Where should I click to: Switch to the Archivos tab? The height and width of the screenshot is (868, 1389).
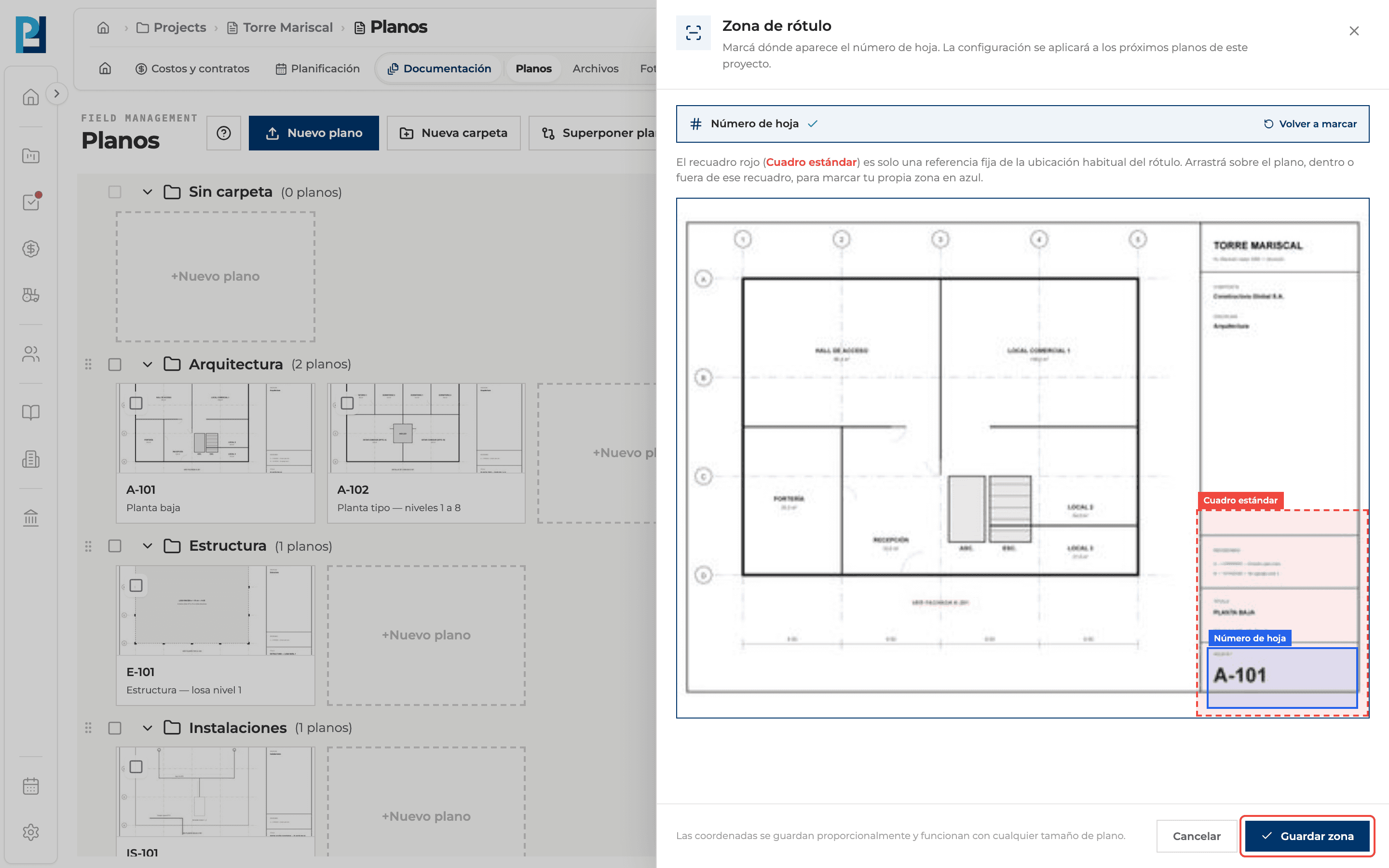pyautogui.click(x=595, y=68)
